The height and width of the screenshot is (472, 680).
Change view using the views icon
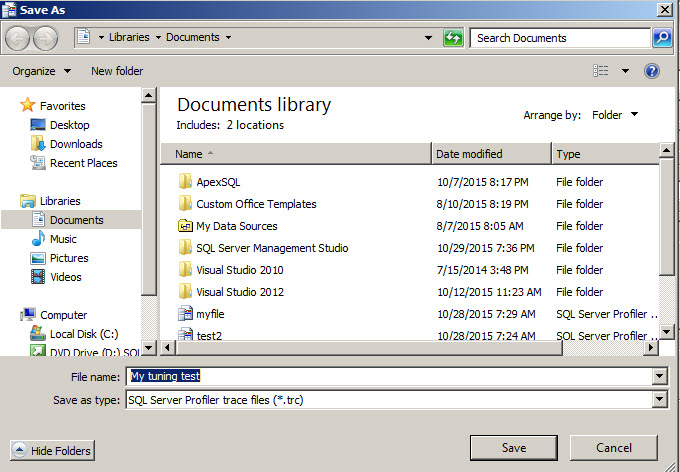click(601, 71)
